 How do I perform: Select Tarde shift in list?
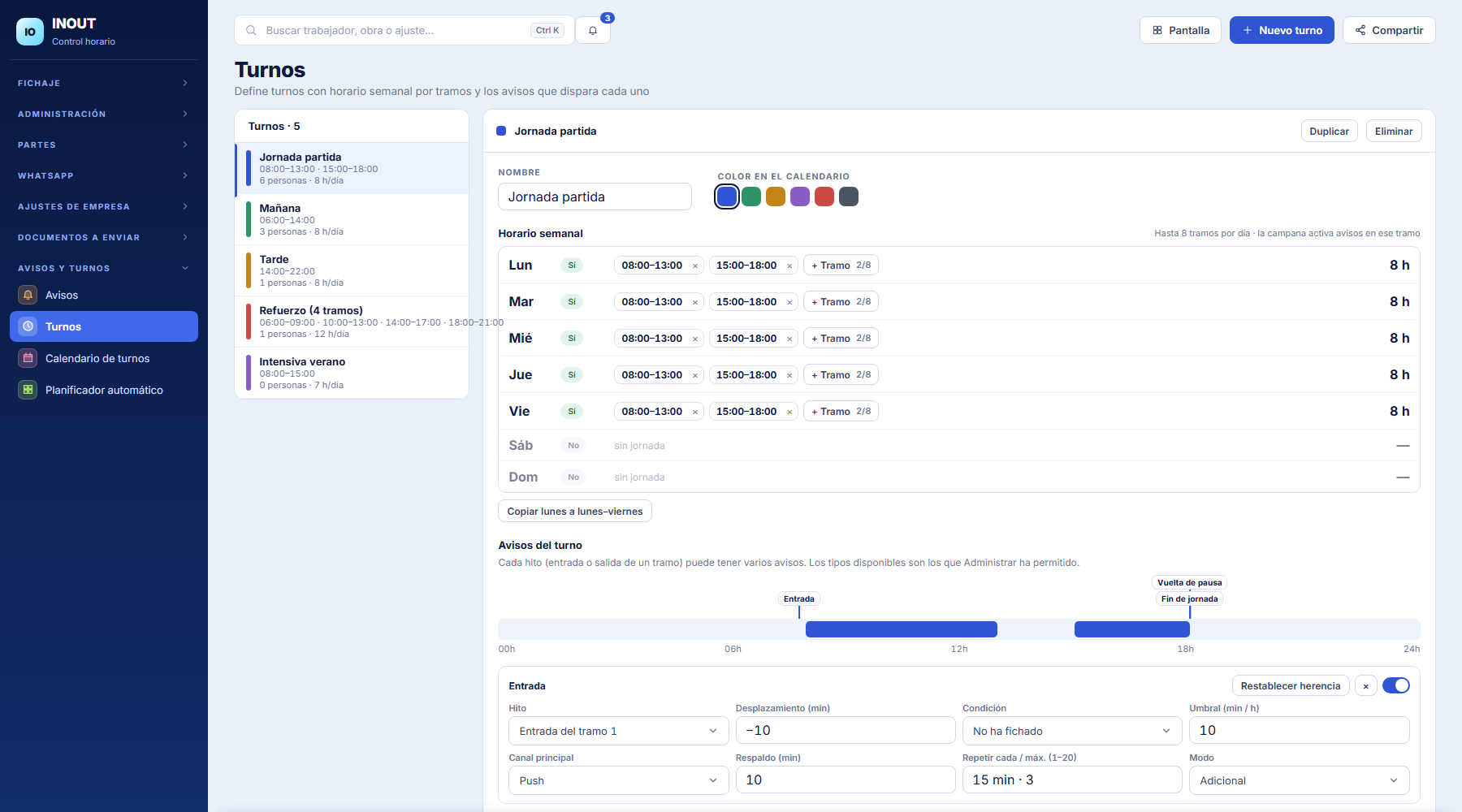pyautogui.click(x=352, y=270)
